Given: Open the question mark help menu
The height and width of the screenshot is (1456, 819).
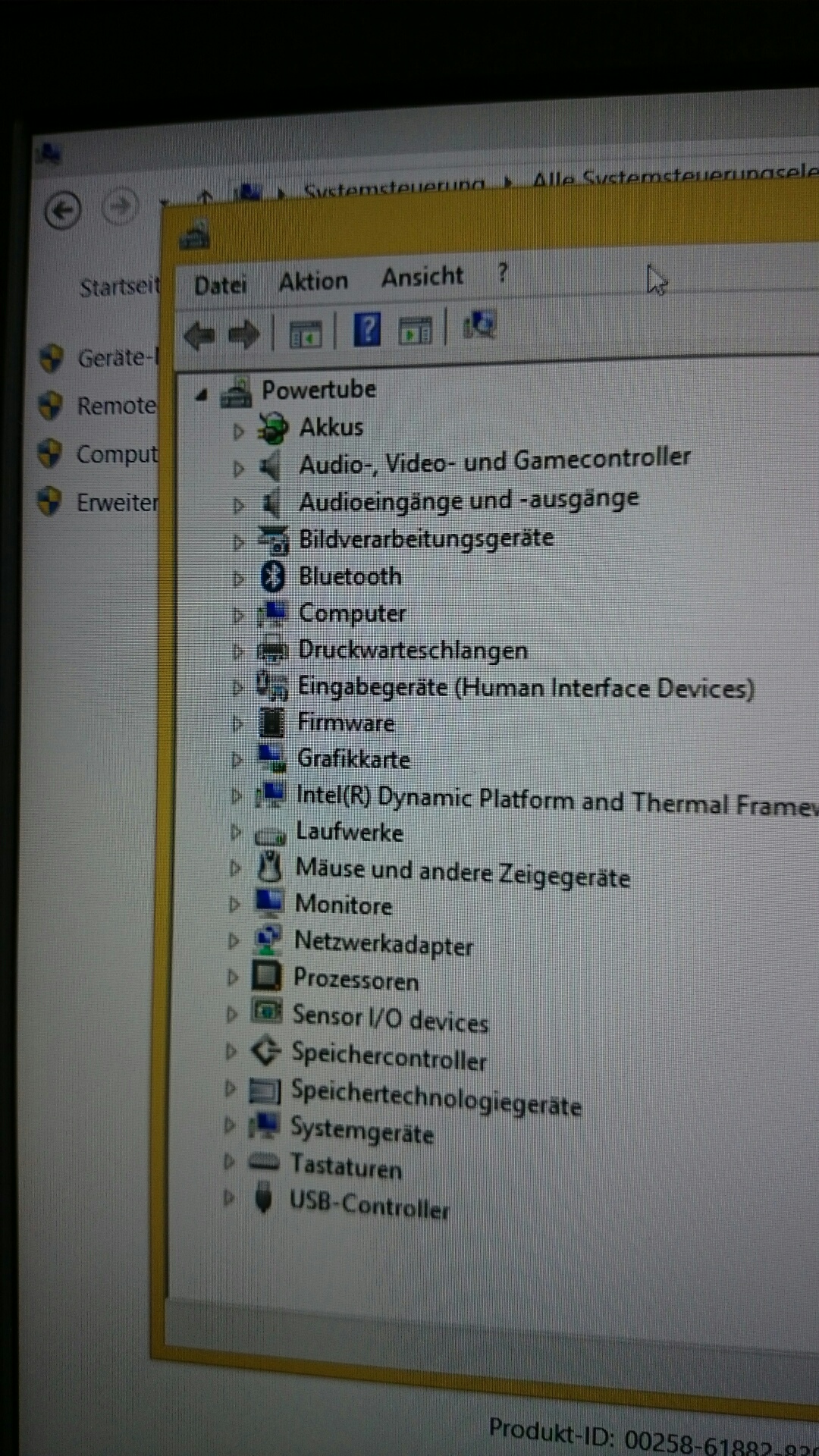Looking at the screenshot, I should pos(503,272).
